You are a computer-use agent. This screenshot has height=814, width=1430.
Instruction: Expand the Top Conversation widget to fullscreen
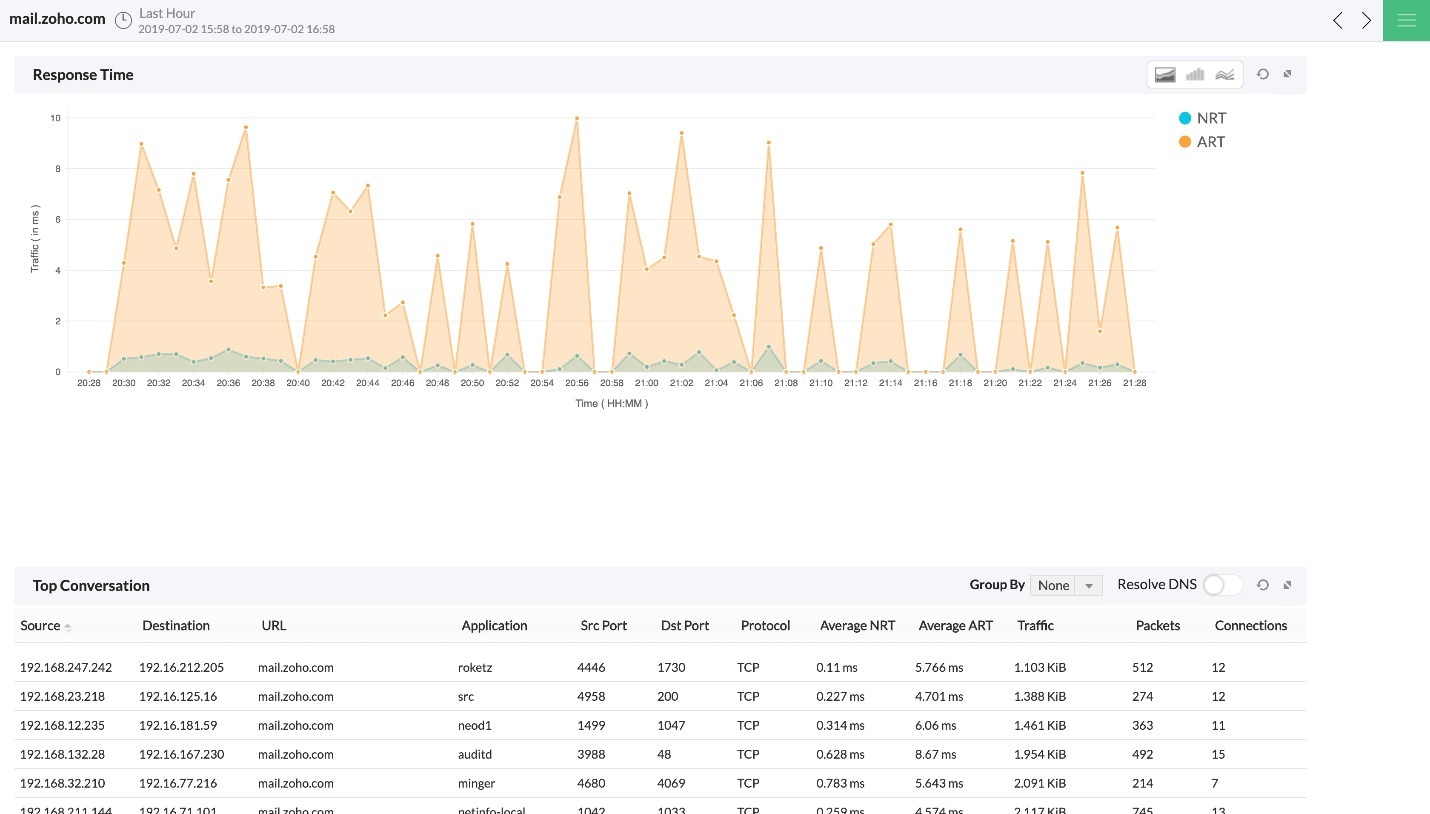coord(1288,586)
